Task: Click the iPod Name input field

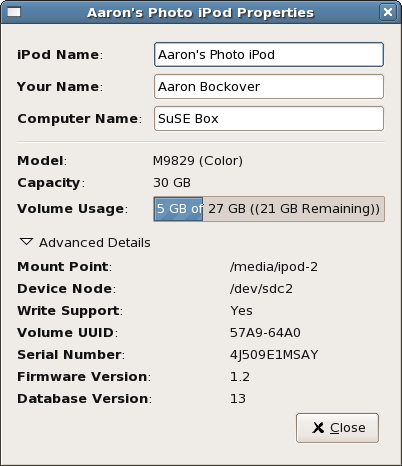Action: pyautogui.click(x=269, y=55)
